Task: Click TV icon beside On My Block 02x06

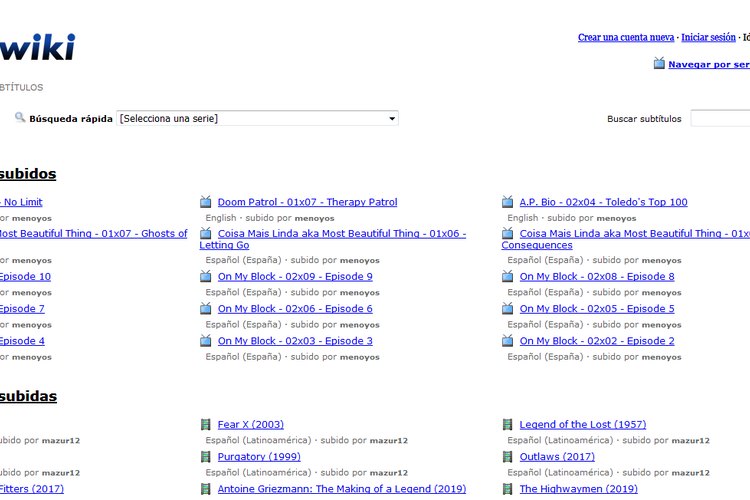Action: [206, 309]
